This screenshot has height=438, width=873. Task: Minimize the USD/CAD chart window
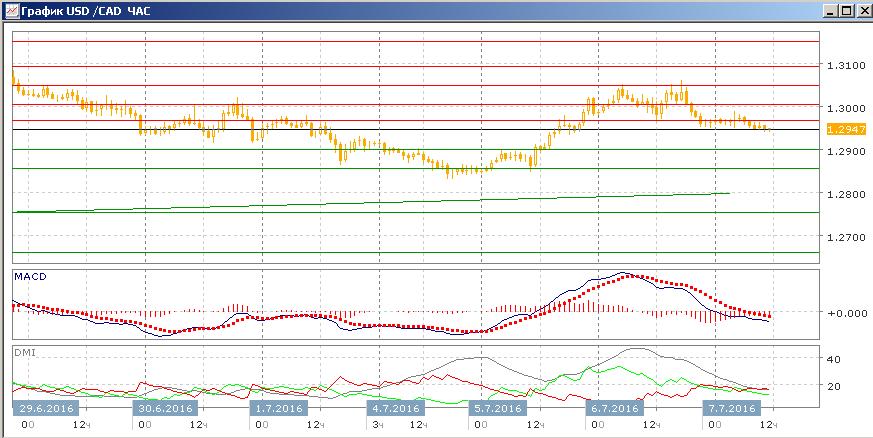[829, 10]
